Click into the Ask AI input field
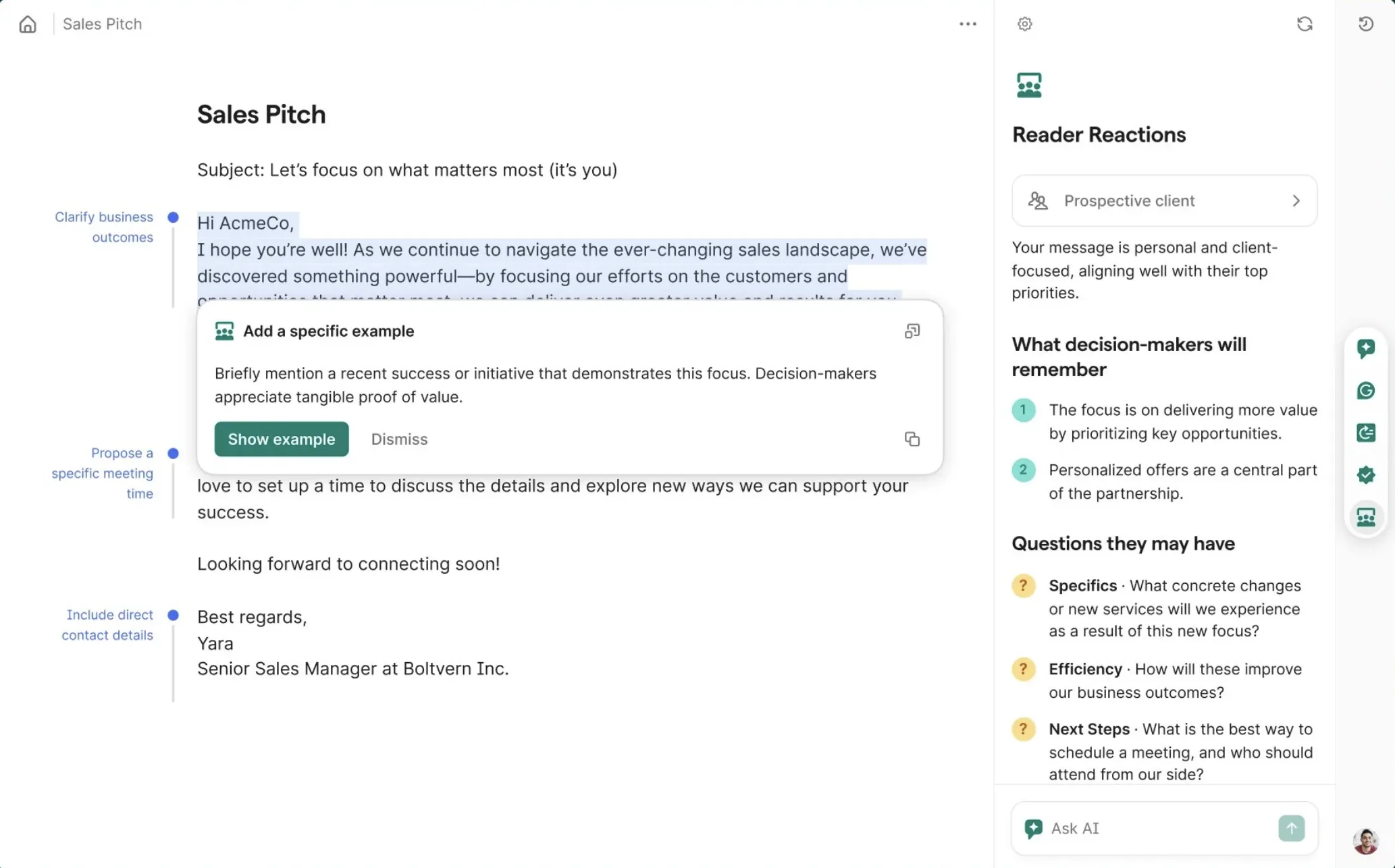1395x868 pixels. tap(1155, 828)
